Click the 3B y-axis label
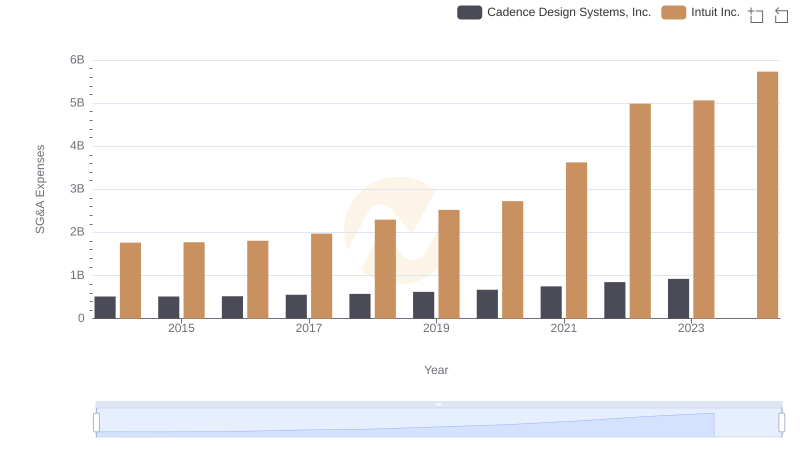800x461 pixels. pyautogui.click(x=77, y=189)
